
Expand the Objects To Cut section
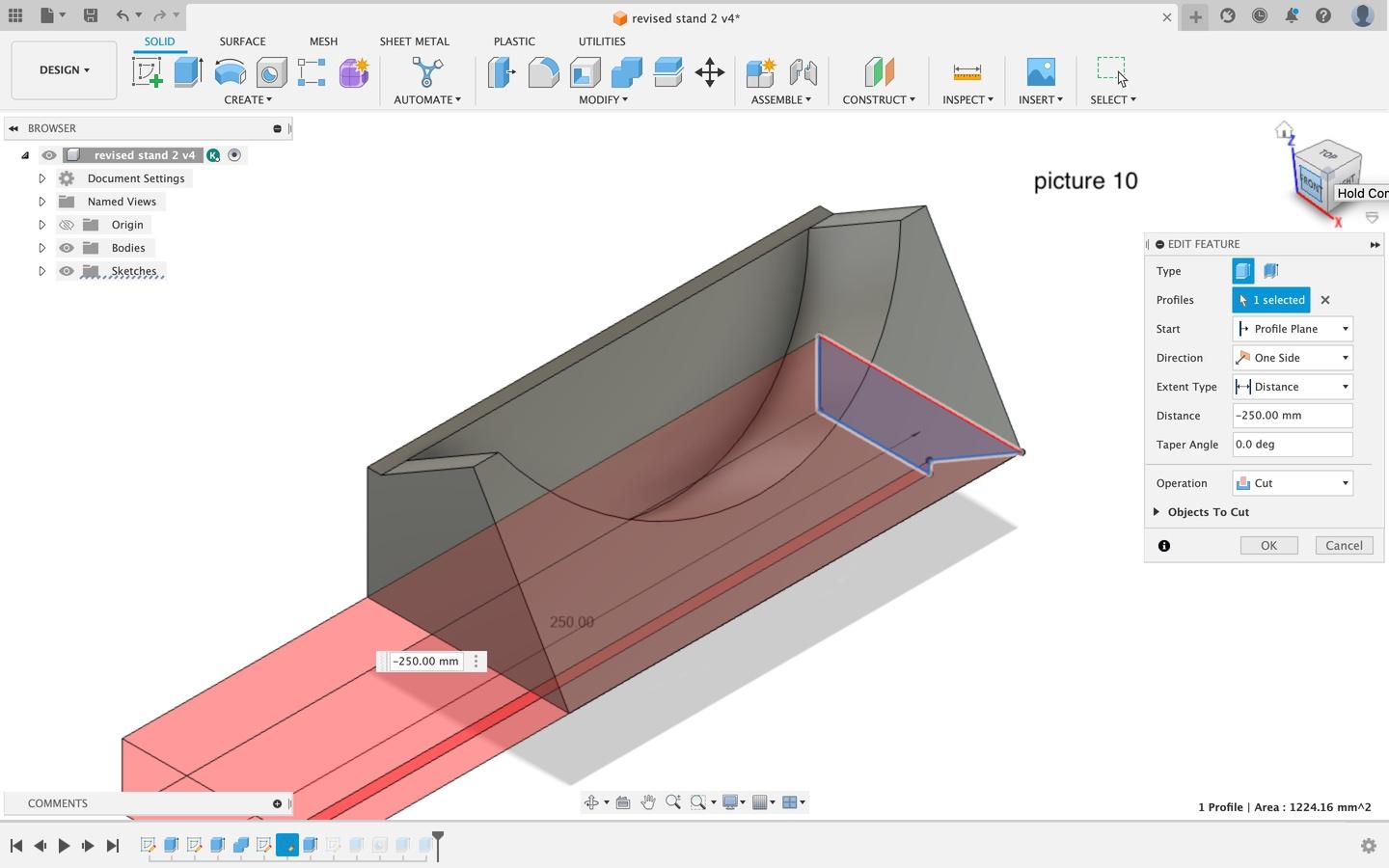point(1157,512)
